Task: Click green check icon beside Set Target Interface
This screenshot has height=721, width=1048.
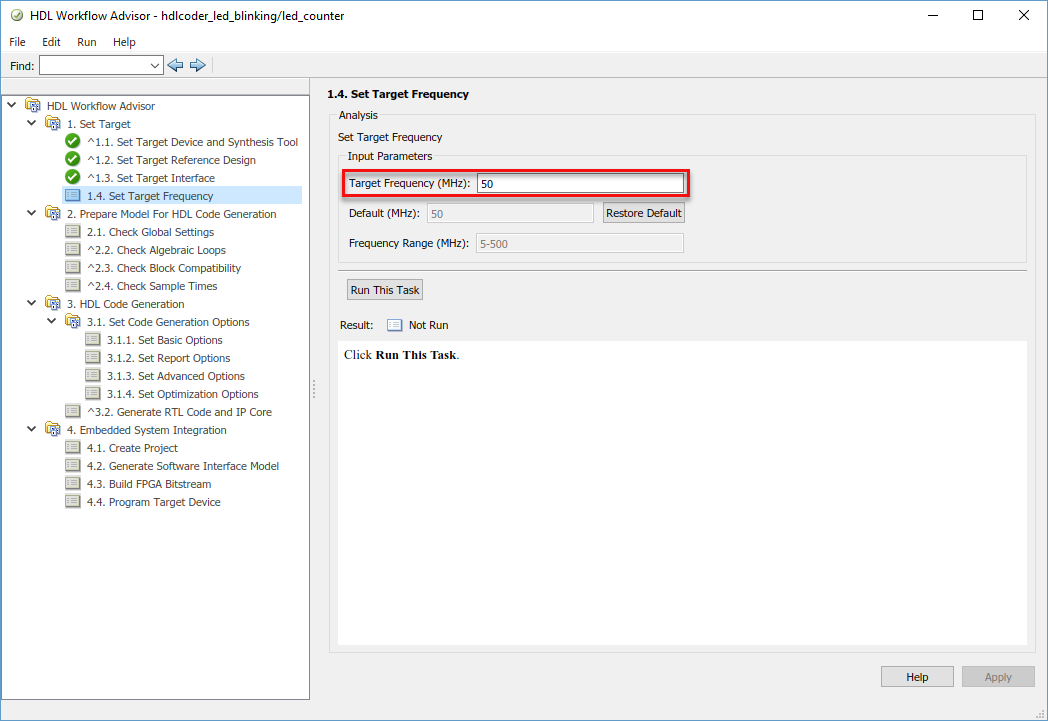Action: (72, 178)
